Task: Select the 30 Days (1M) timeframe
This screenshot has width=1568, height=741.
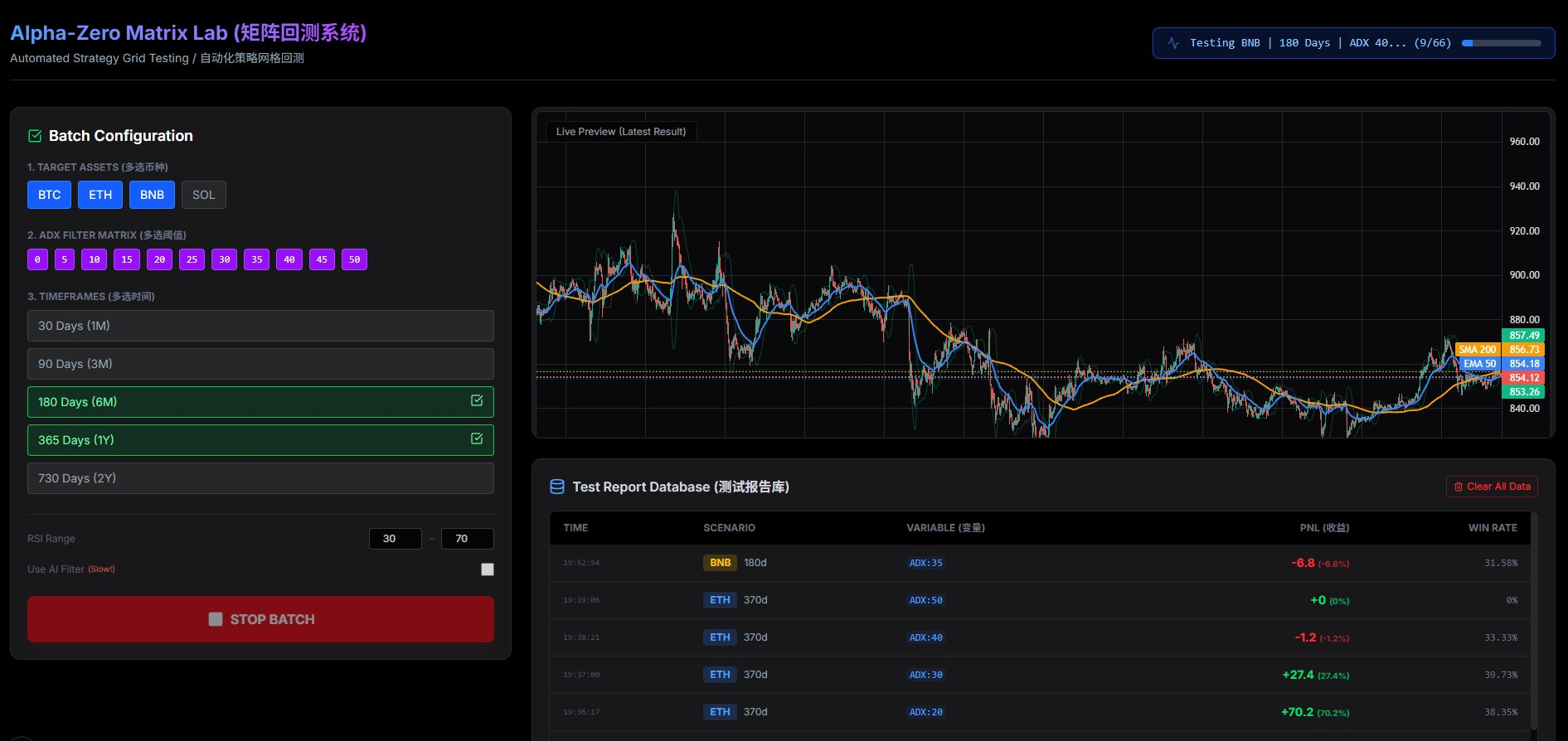Action: pyautogui.click(x=260, y=326)
